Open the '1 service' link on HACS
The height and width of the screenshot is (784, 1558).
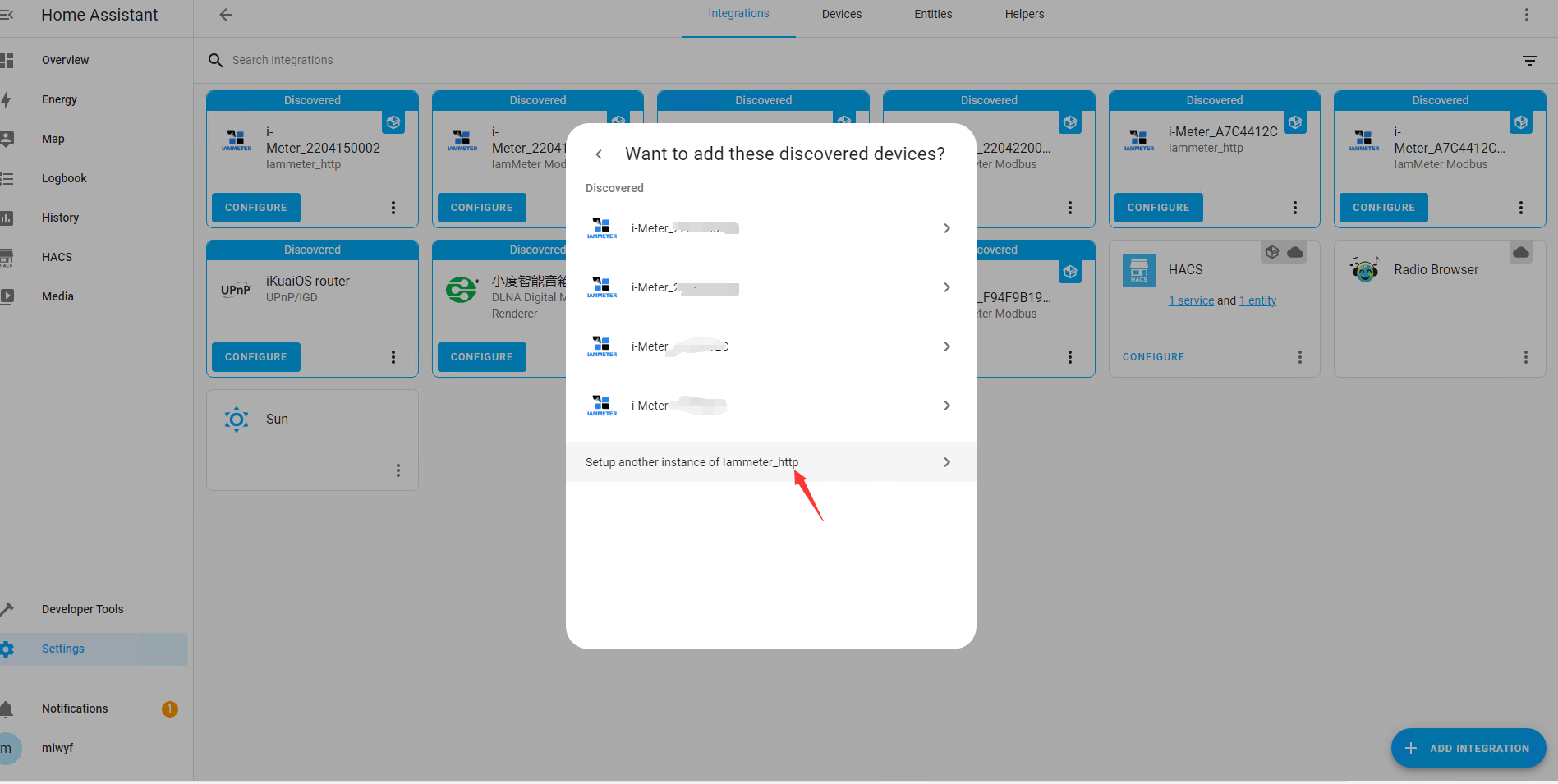click(1191, 300)
